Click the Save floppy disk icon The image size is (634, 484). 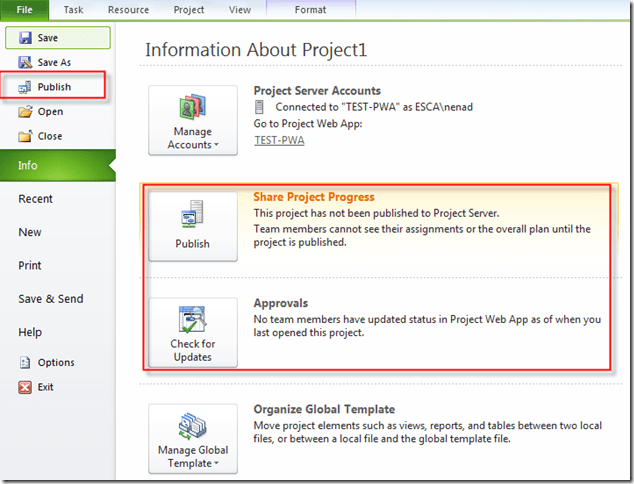(25, 38)
